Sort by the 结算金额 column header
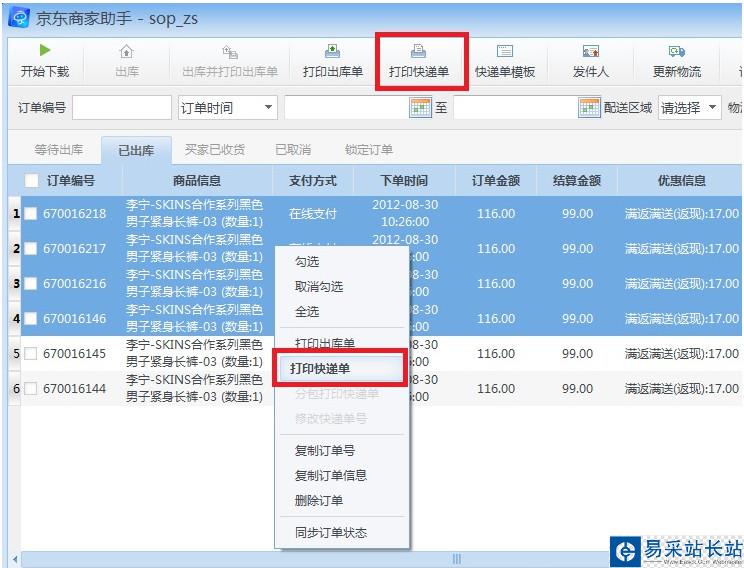 [577, 180]
